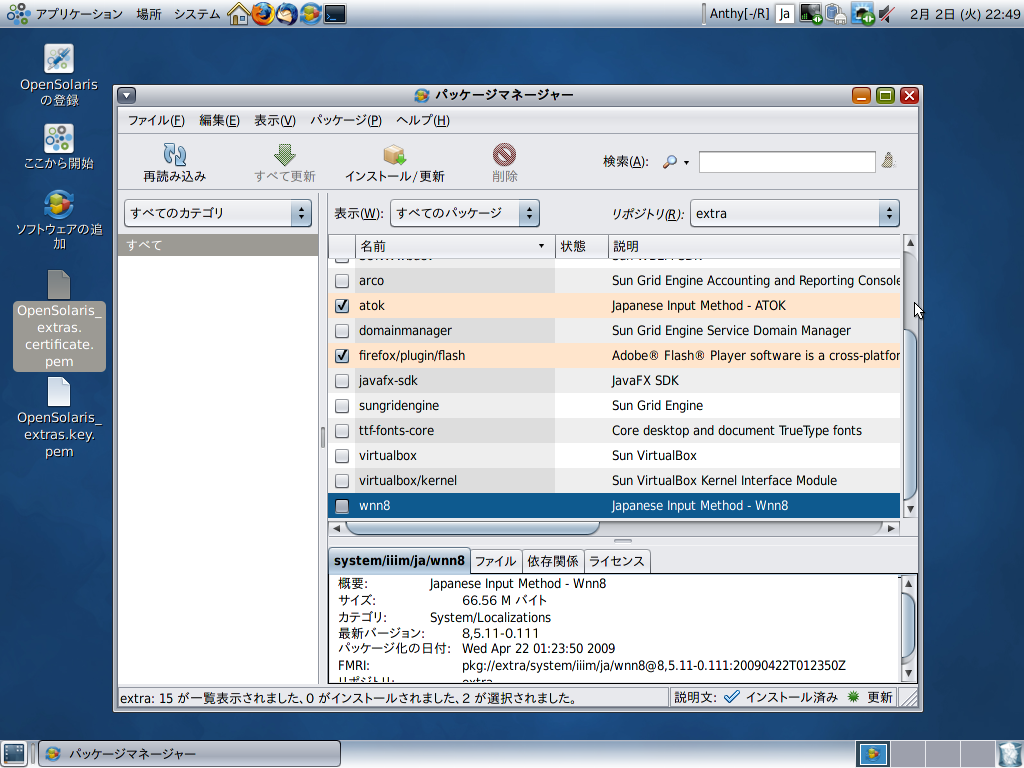This screenshot has width=1024, height=768.
Task: Open the 場所 panel menu
Action: (x=149, y=14)
